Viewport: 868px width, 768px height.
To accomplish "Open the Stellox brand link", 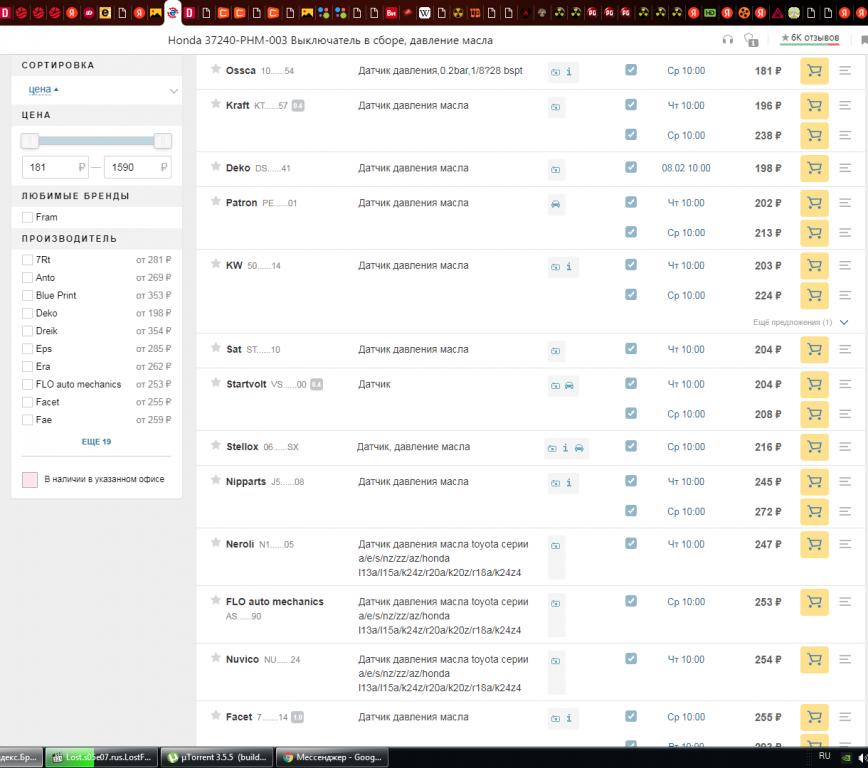I will pos(242,447).
